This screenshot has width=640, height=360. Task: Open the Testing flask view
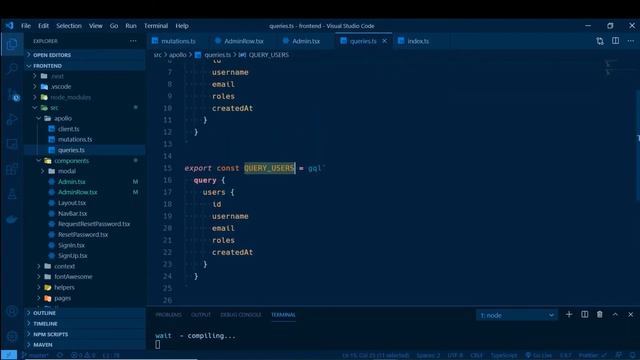(x=12, y=194)
